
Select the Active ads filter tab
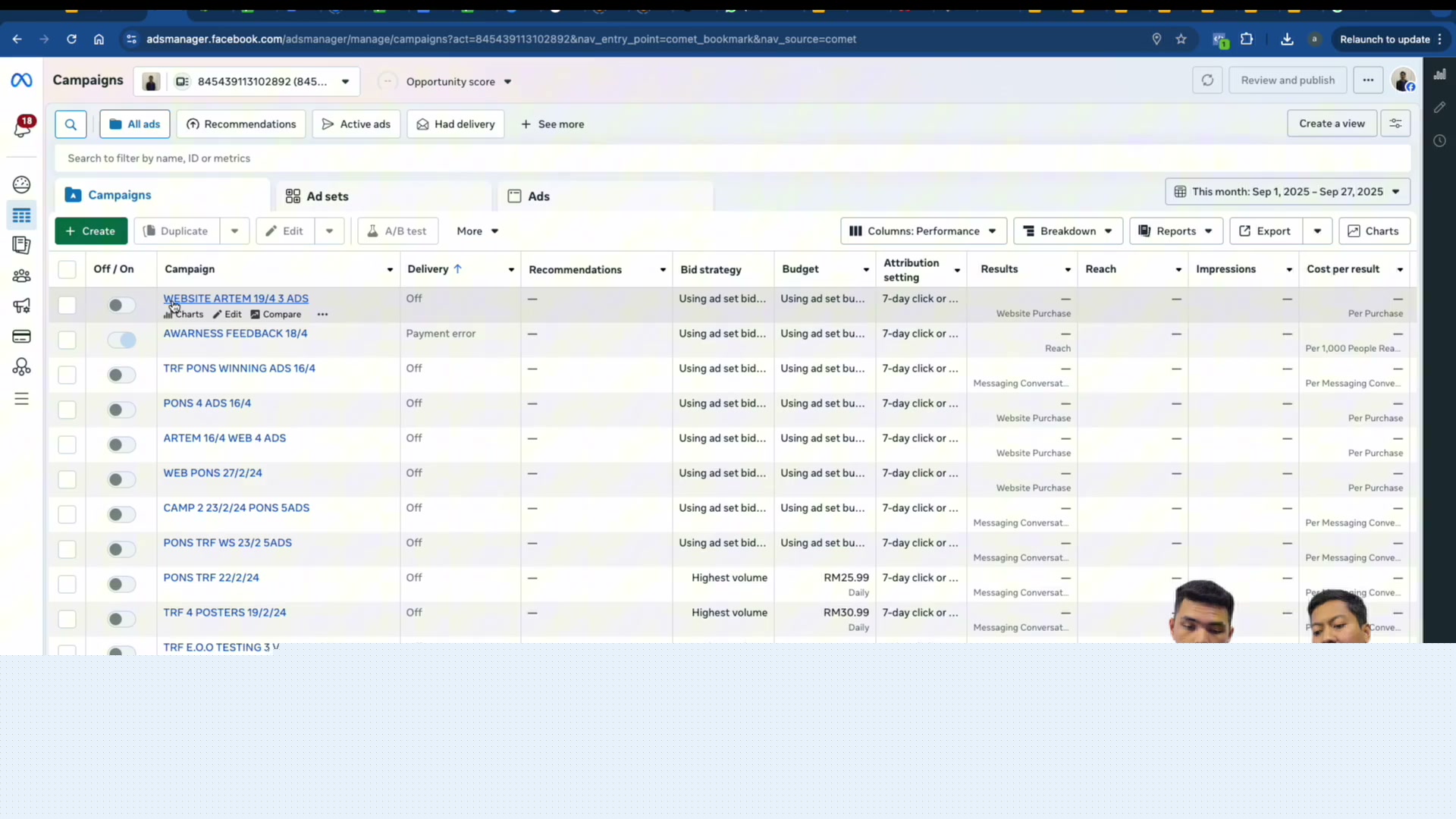356,124
